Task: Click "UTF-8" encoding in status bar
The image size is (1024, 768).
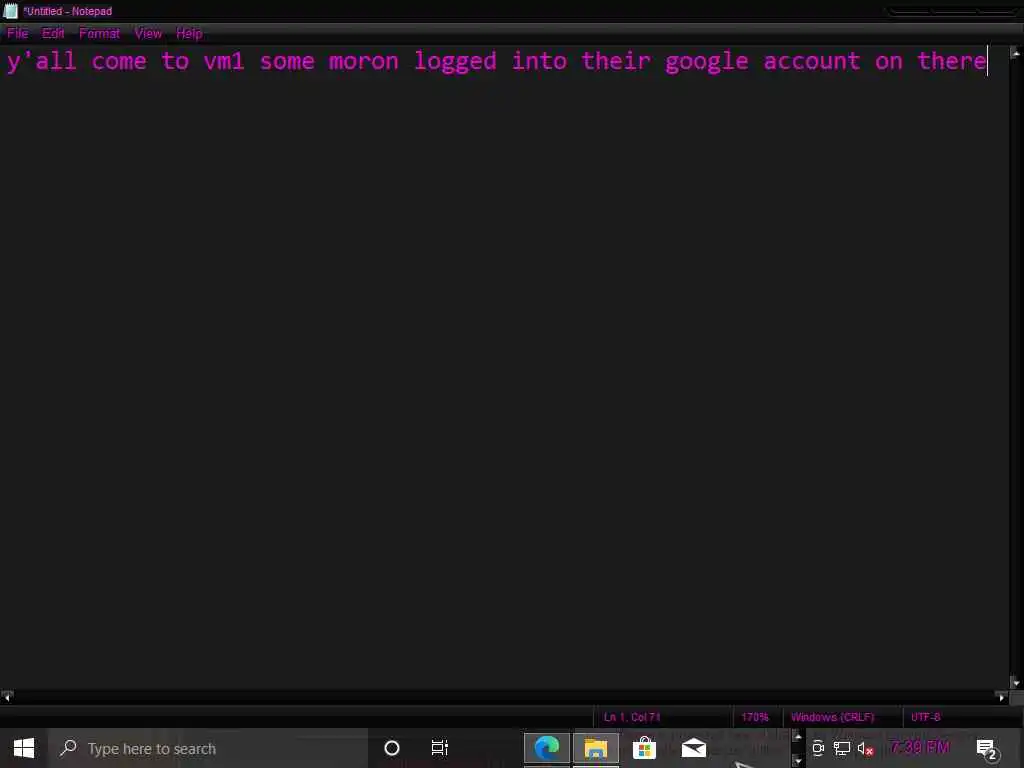Action: pos(925,716)
